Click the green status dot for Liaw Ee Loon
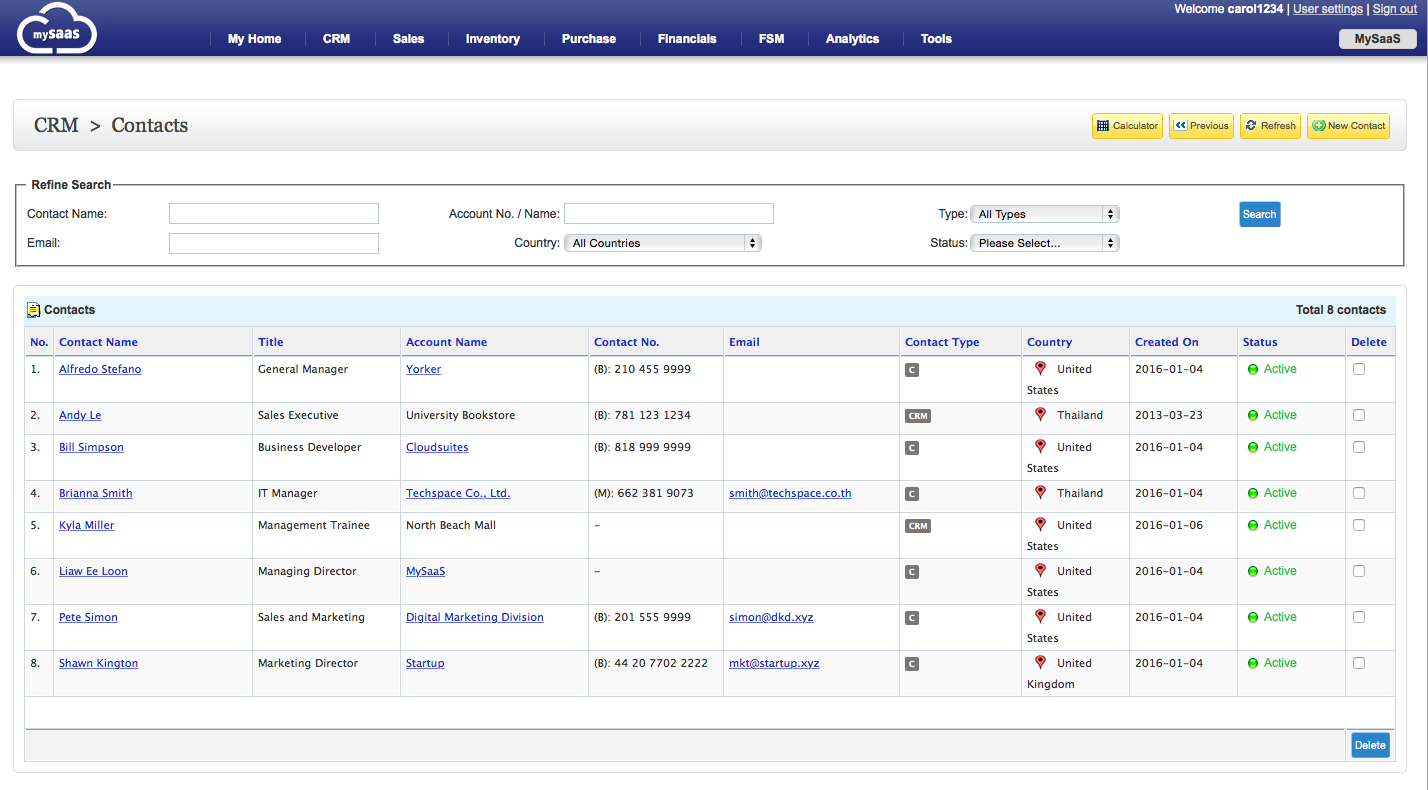 (x=1253, y=571)
